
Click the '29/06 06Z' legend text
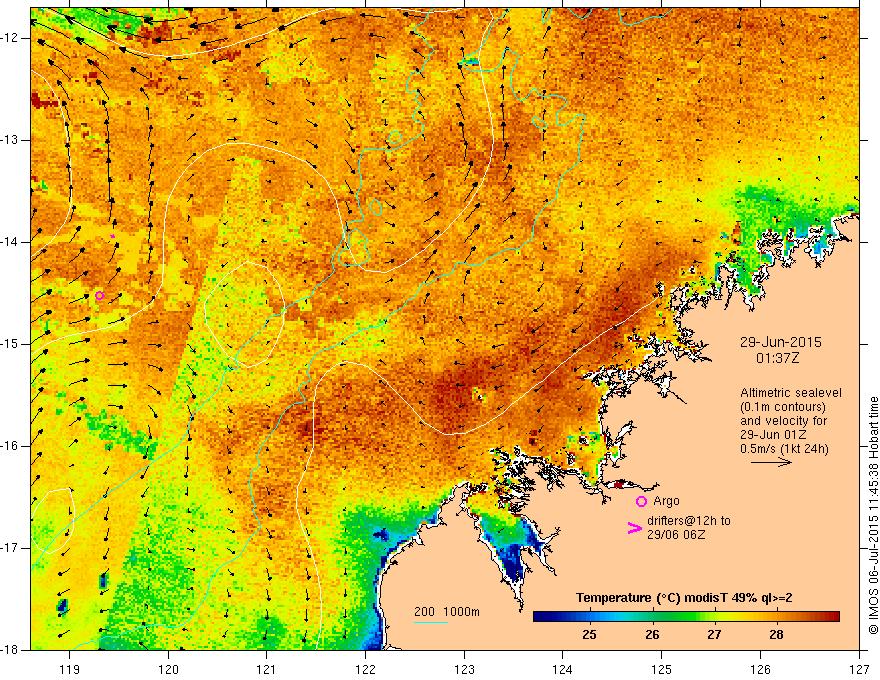click(676, 535)
